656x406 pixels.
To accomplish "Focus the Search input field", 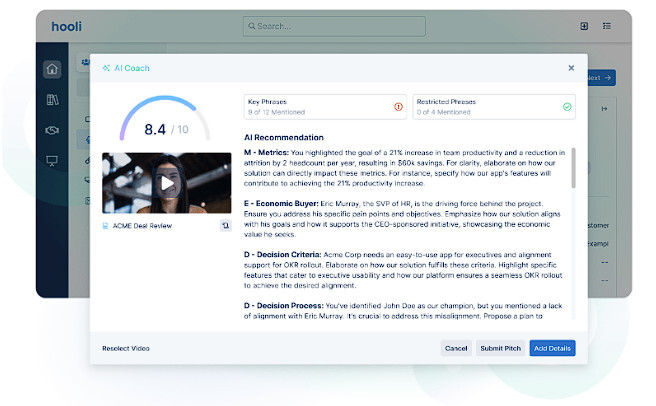I will [x=334, y=26].
